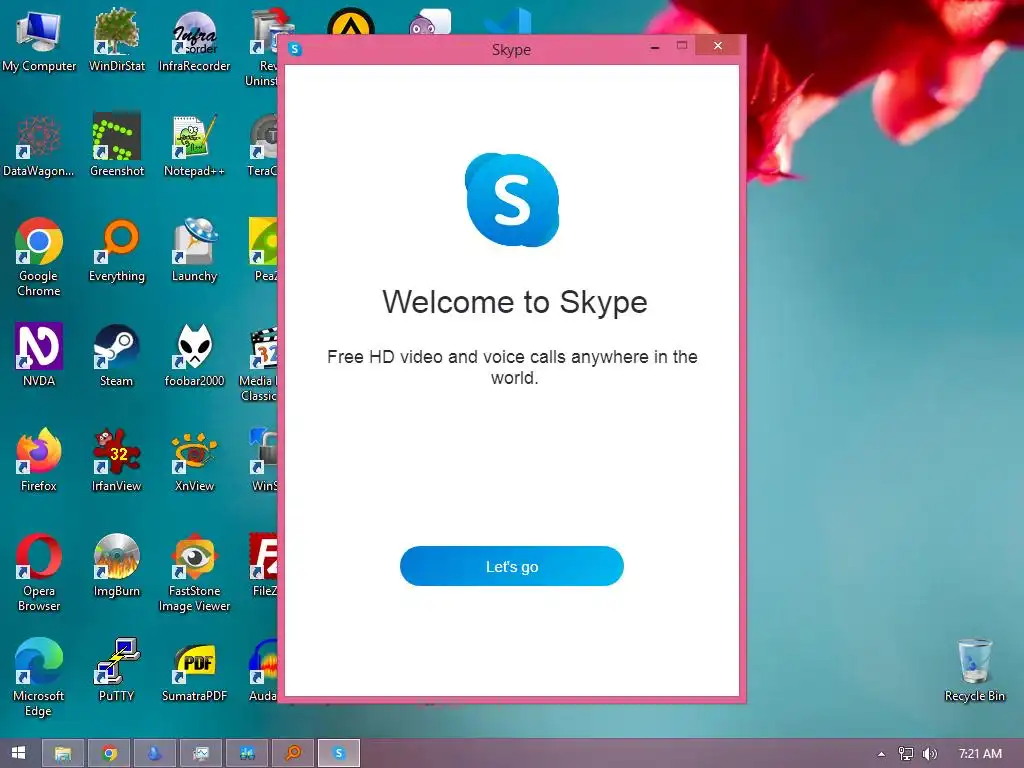Select the Firefox desktop shortcut
This screenshot has width=1024, height=768.
point(39,460)
